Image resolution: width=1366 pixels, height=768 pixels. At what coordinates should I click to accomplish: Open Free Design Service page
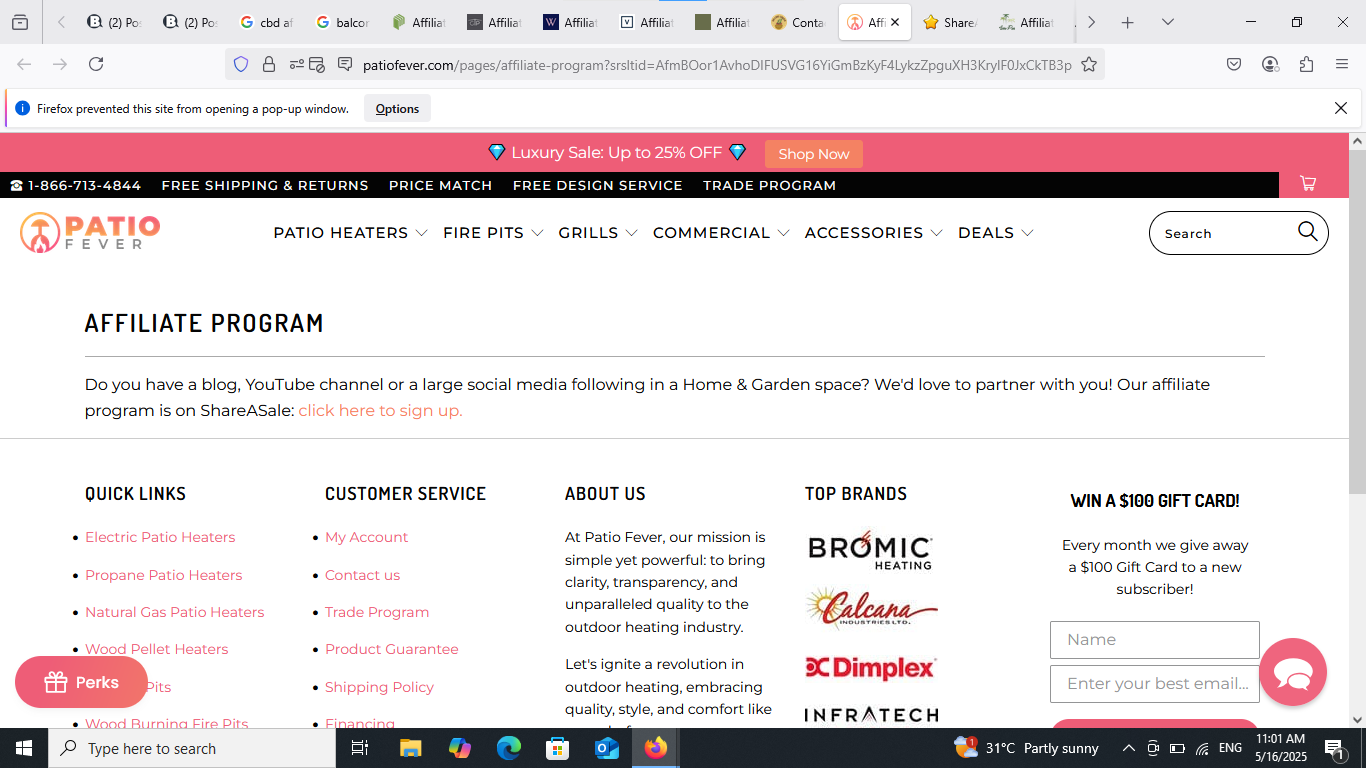(x=598, y=185)
